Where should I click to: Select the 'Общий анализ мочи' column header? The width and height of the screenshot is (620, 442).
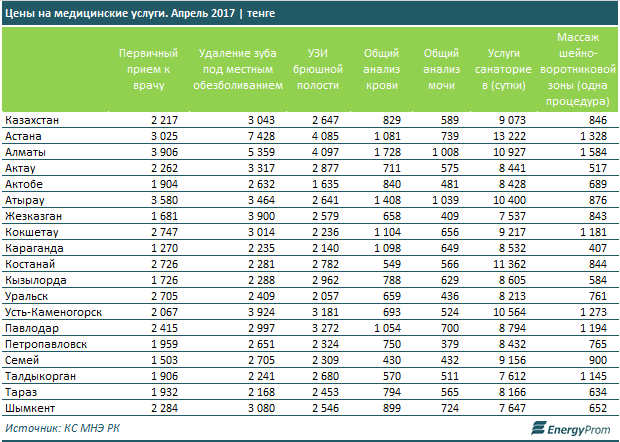pyautogui.click(x=441, y=69)
